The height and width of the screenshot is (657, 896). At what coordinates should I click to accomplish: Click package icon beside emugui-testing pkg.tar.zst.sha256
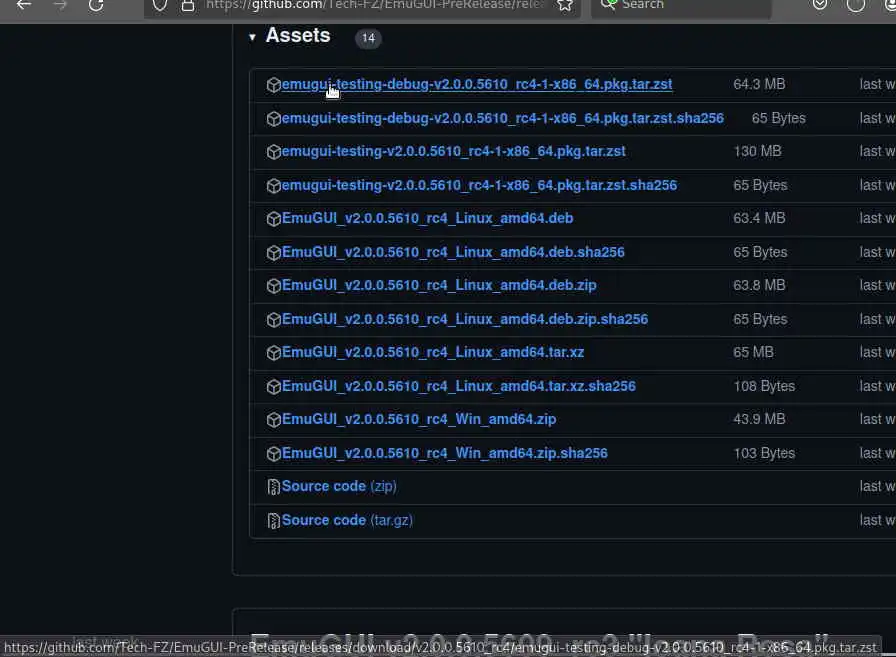coord(274,186)
